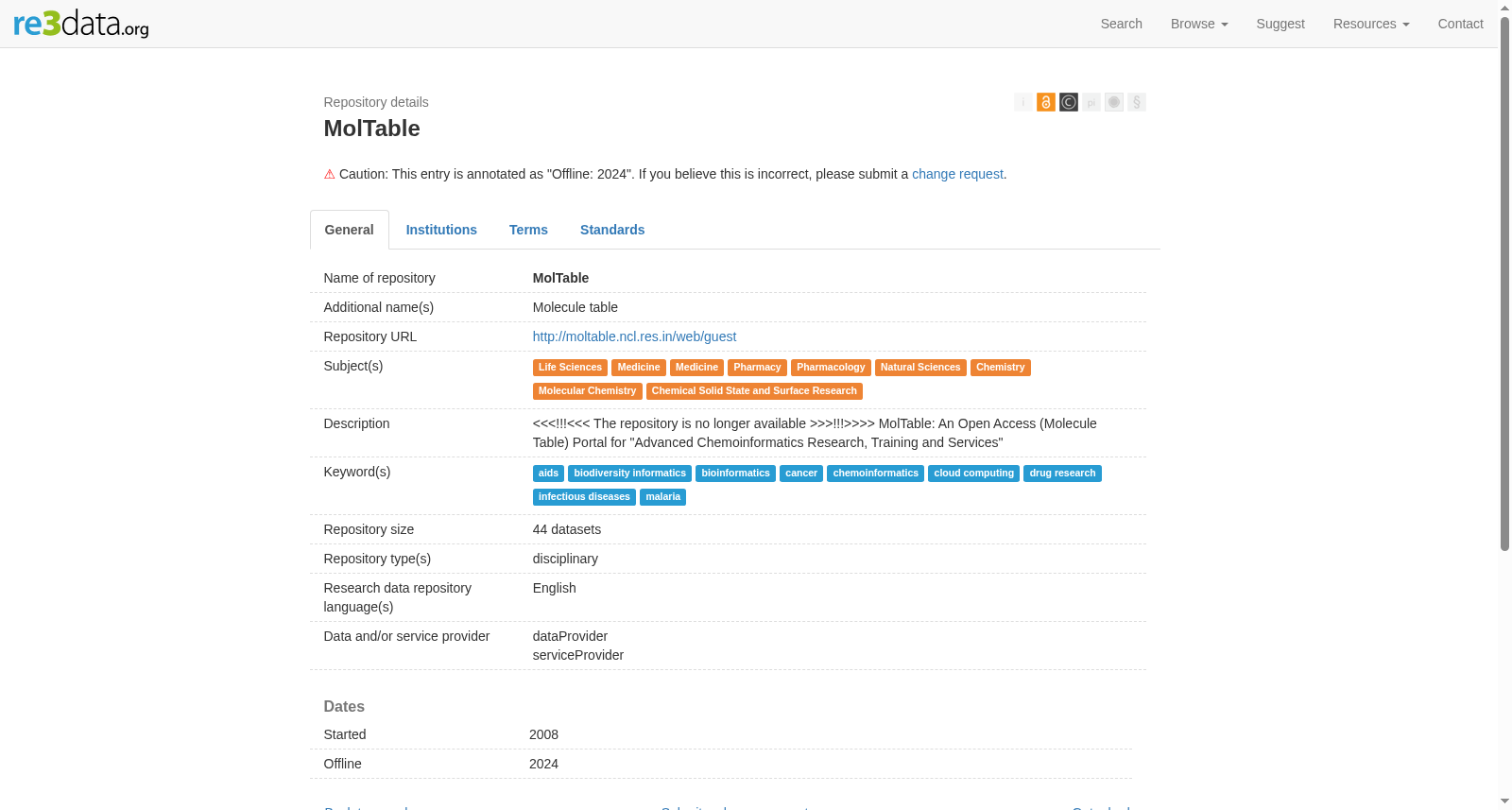Select the 'infectious diseases' keyword tag

pyautogui.click(x=584, y=497)
